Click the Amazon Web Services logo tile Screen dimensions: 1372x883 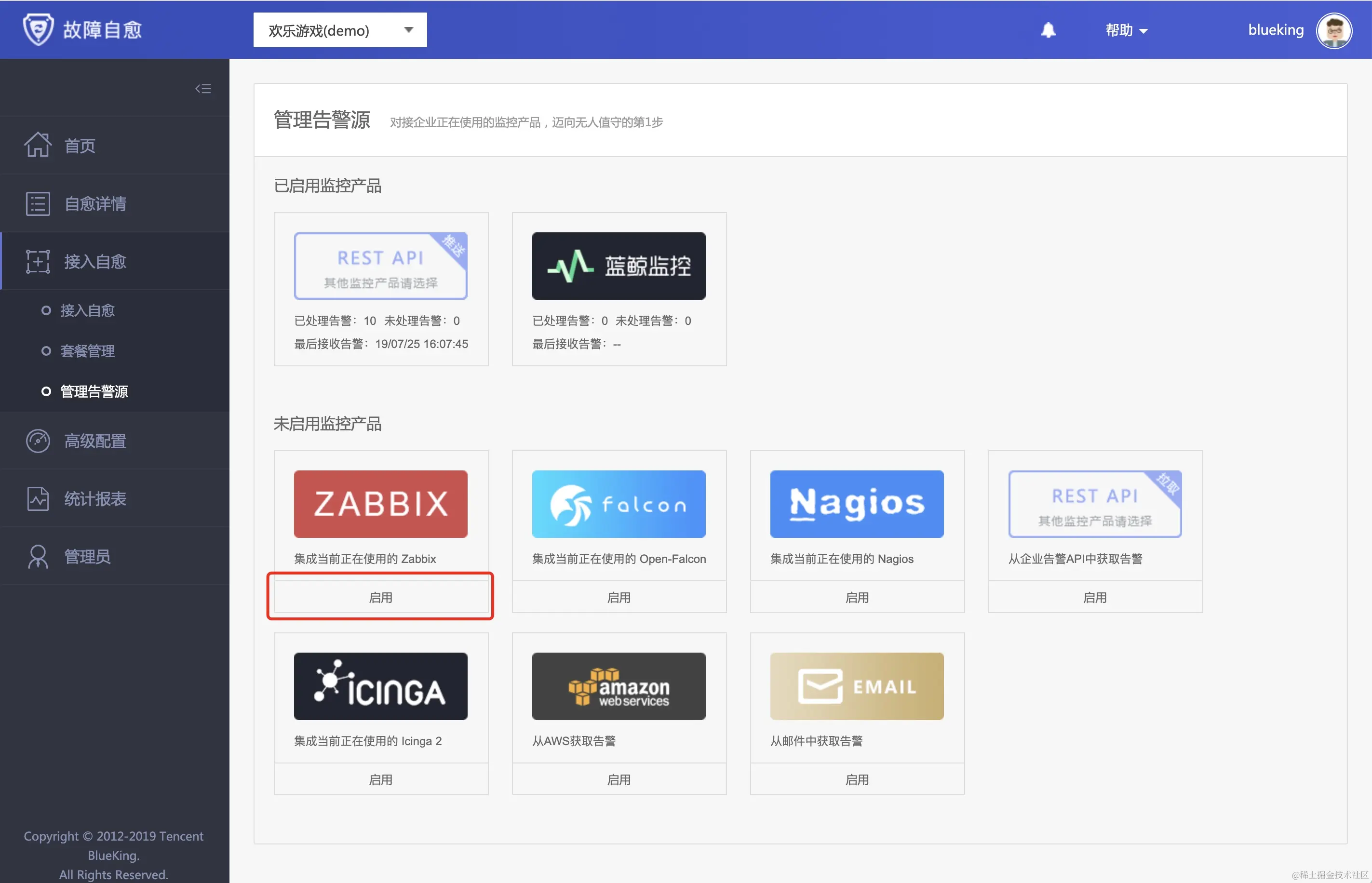(x=618, y=686)
